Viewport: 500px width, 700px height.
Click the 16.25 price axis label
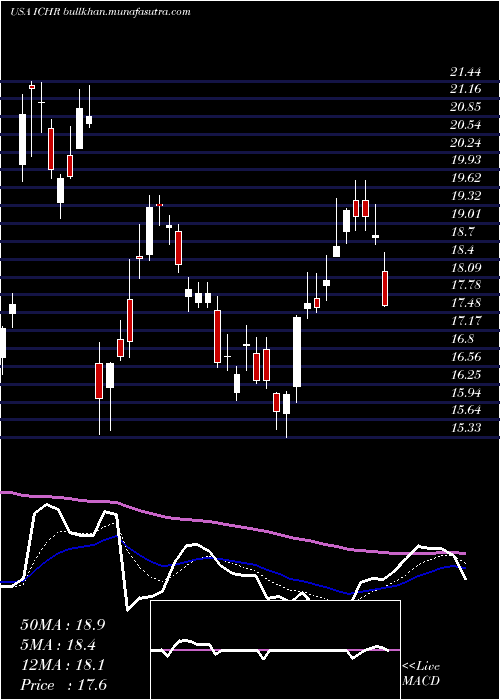(466, 374)
